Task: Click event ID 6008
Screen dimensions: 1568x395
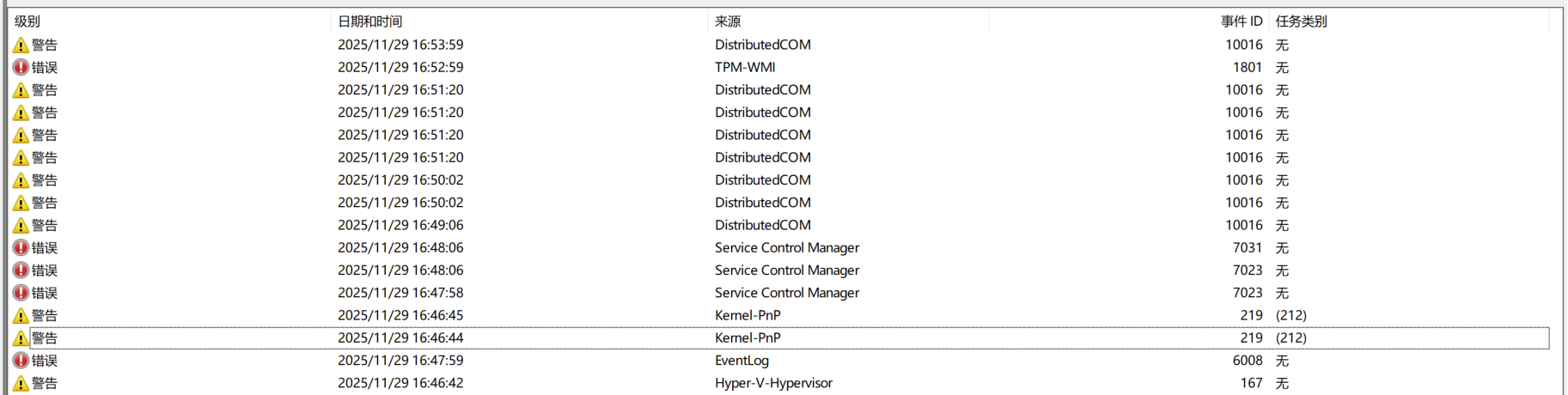Action: pyautogui.click(x=1248, y=361)
